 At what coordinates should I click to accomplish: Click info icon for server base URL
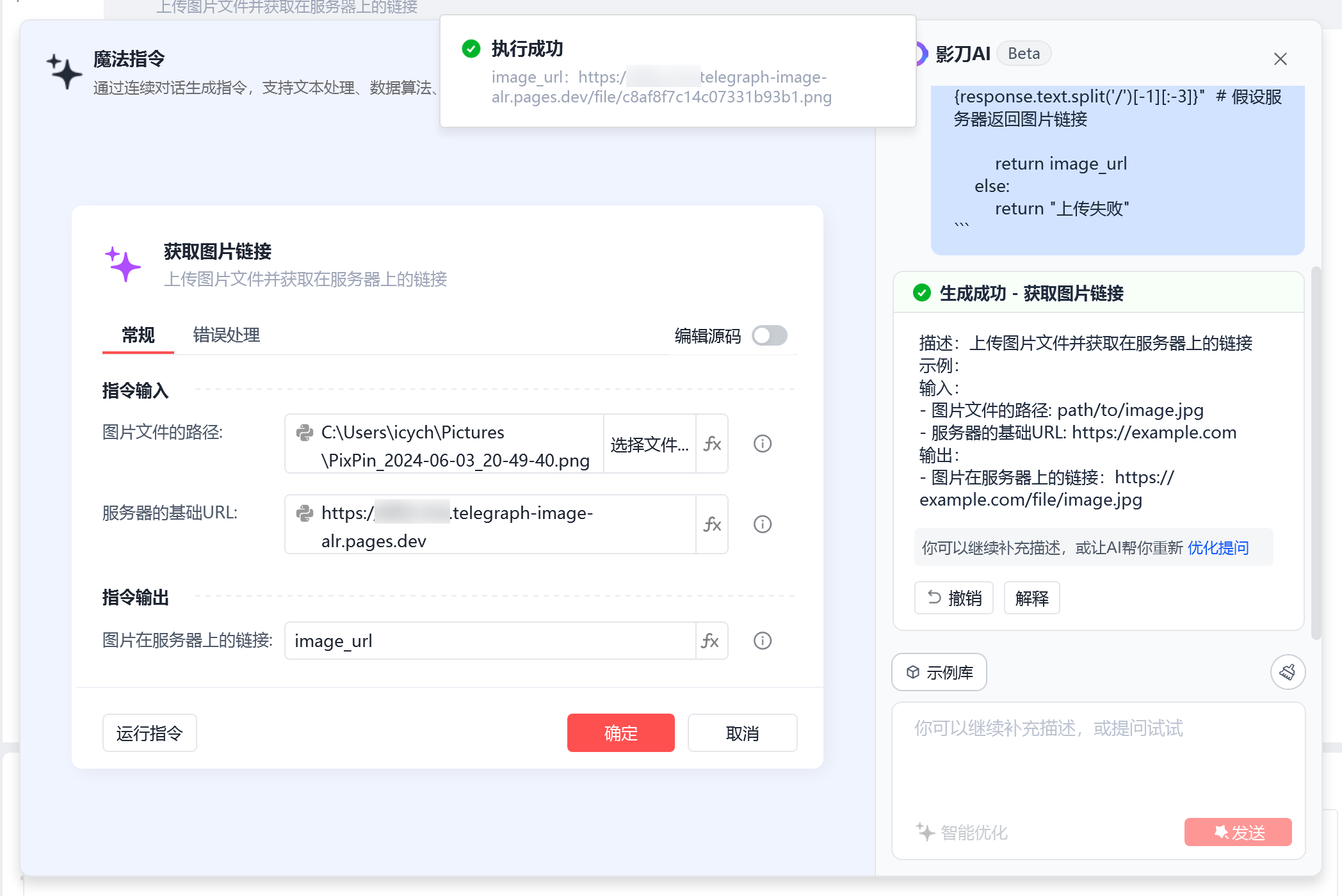coord(762,525)
